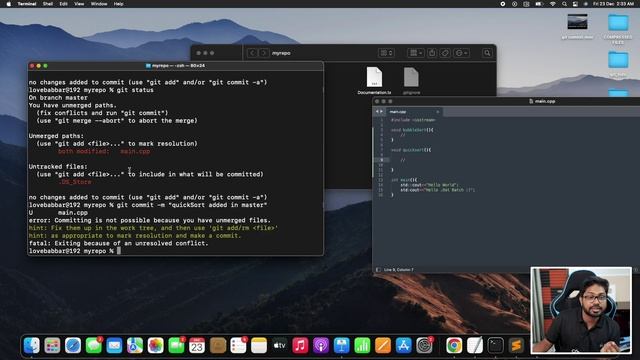The height and width of the screenshot is (360, 640).
Task: Click the battery icon in menu bar
Action: (x=539, y=4)
